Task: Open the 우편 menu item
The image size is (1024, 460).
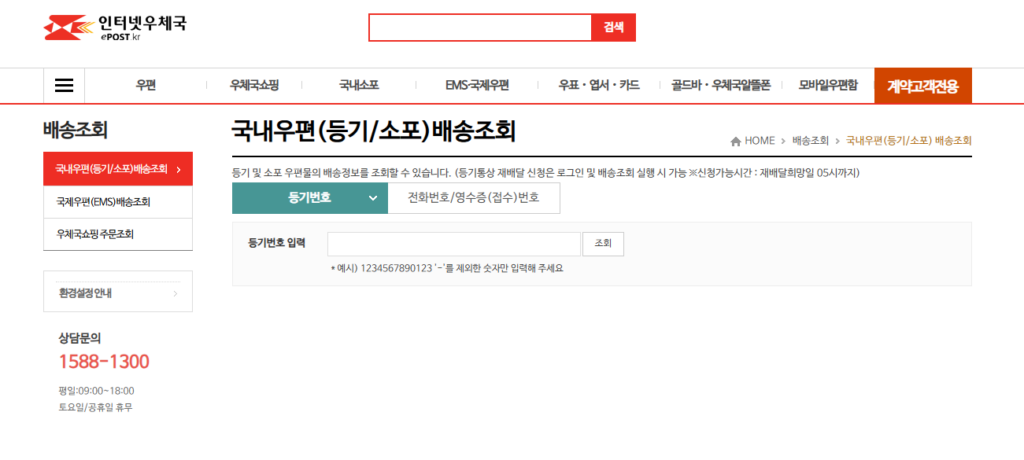Action: point(146,86)
